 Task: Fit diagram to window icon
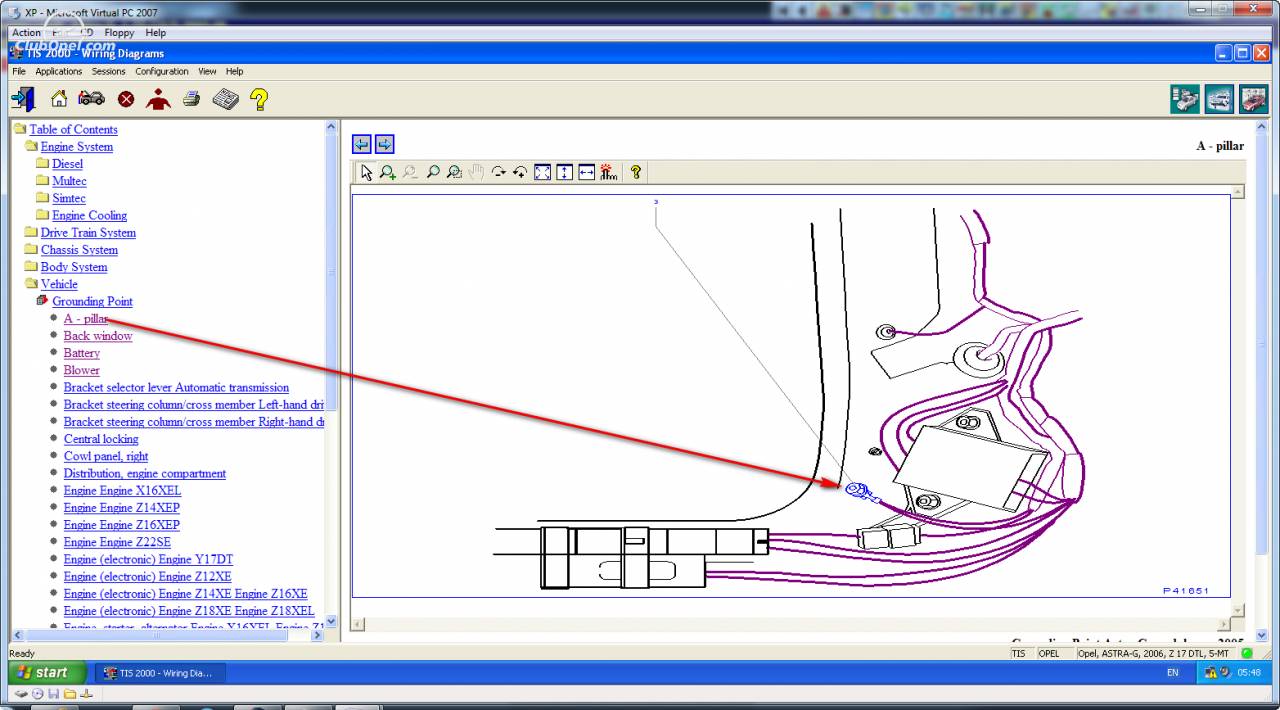tap(542, 172)
